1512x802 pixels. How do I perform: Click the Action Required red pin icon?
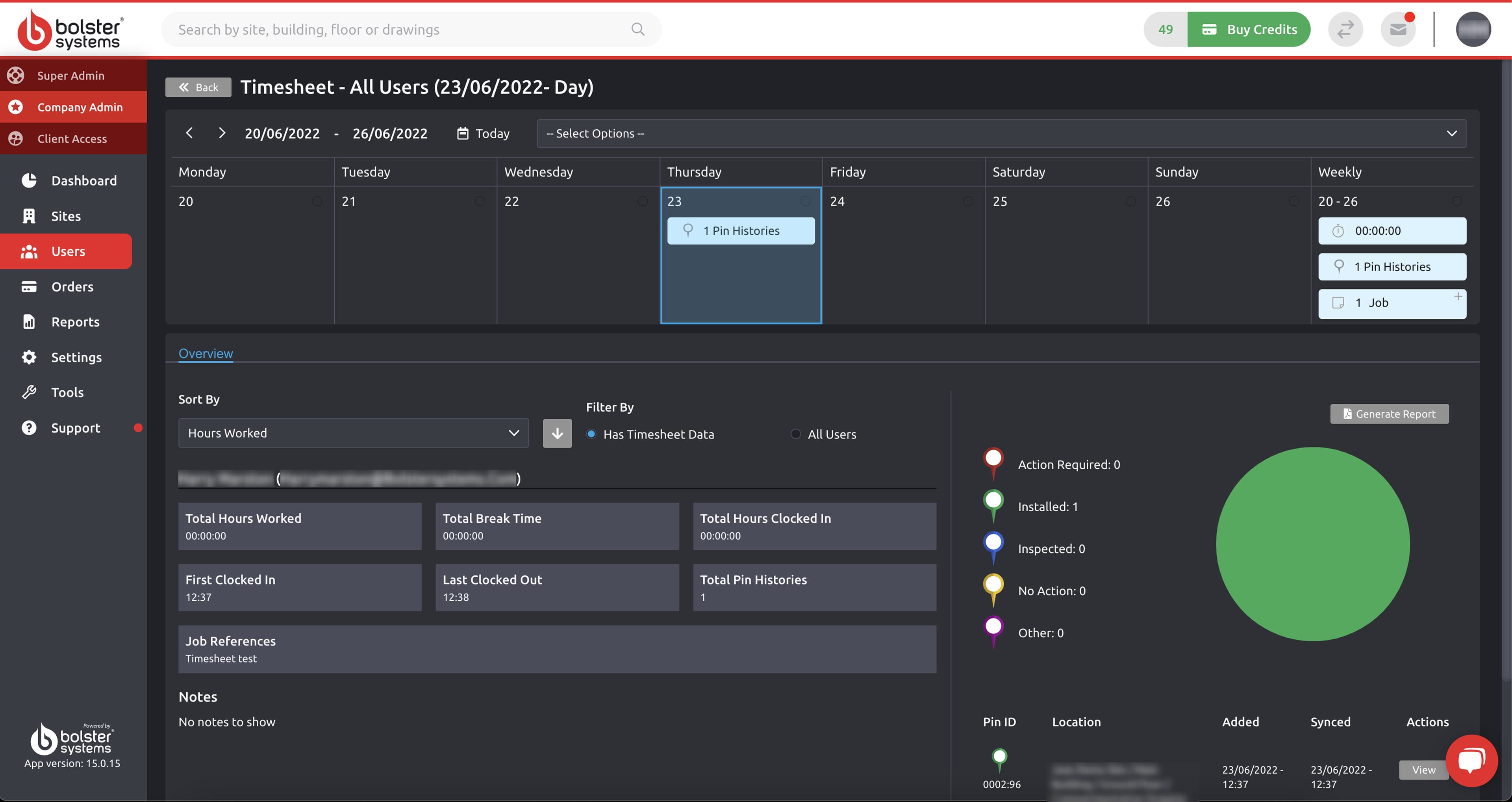993,464
